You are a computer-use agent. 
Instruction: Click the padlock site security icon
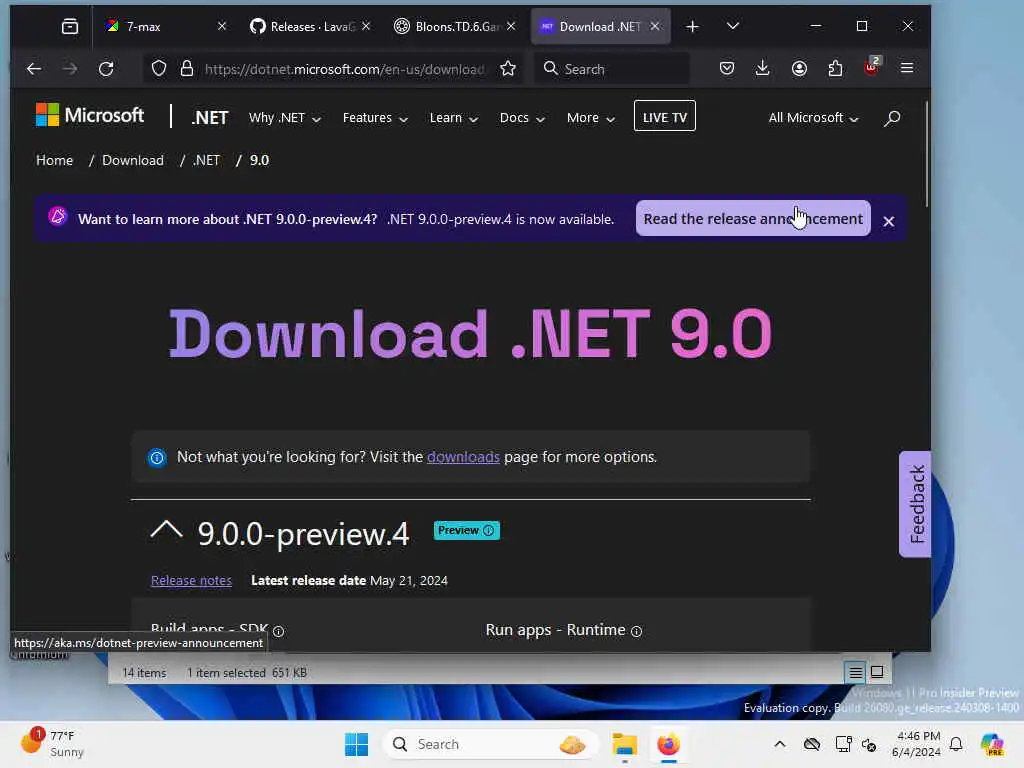pyautogui.click(x=187, y=69)
